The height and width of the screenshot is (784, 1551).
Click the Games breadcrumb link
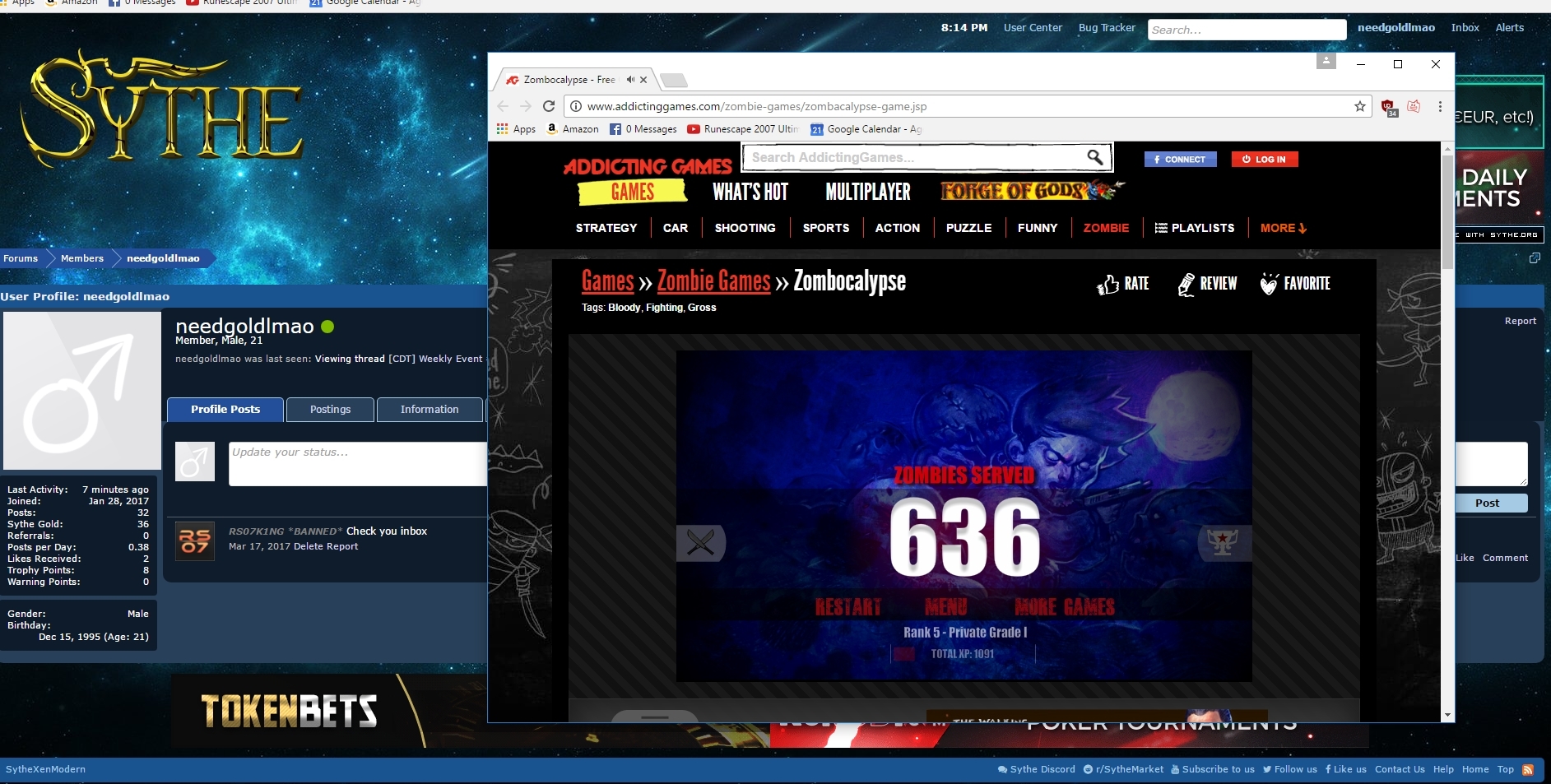pyautogui.click(x=608, y=281)
